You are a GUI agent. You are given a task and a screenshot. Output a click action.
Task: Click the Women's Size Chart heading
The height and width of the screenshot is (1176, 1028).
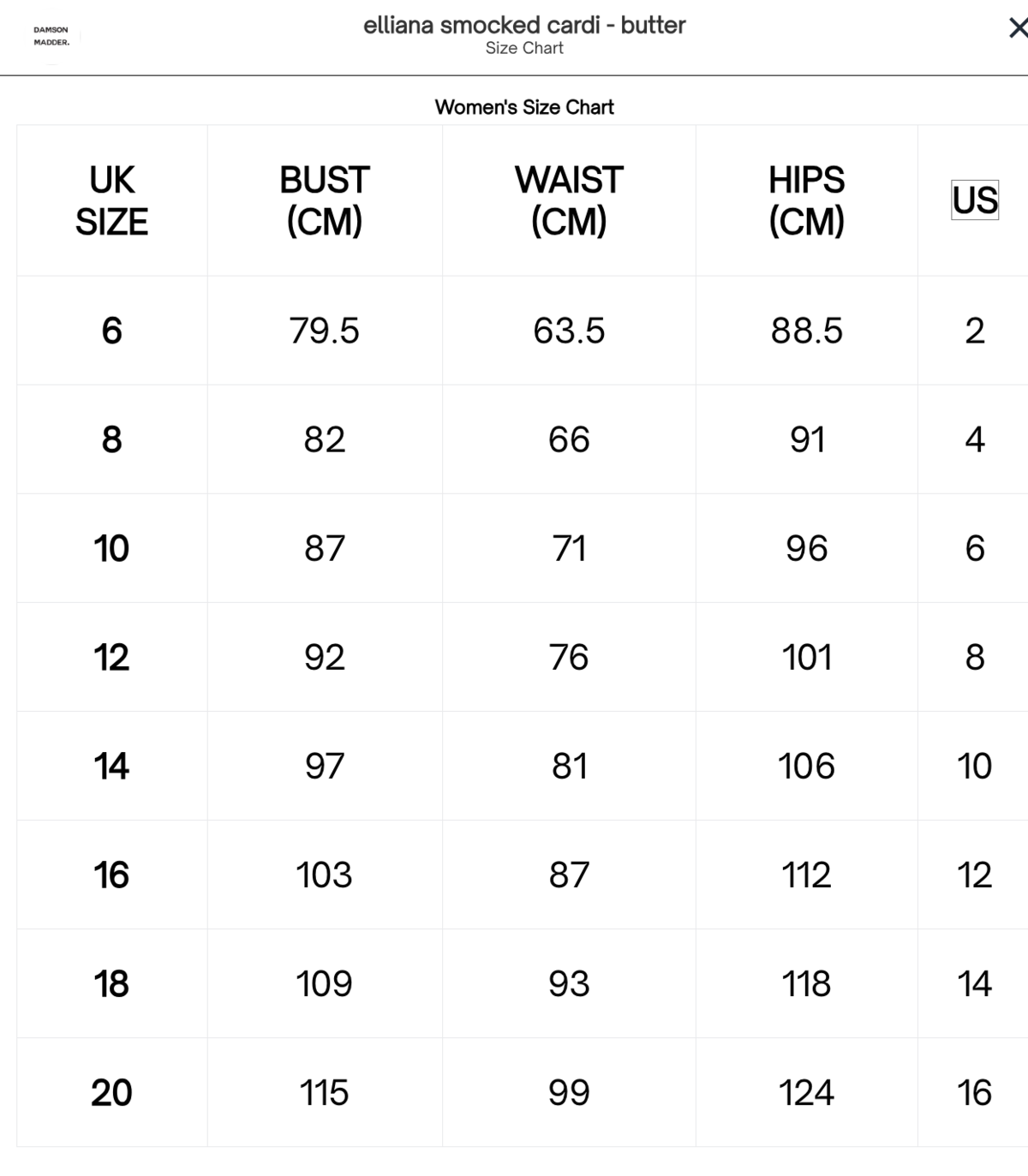click(524, 107)
